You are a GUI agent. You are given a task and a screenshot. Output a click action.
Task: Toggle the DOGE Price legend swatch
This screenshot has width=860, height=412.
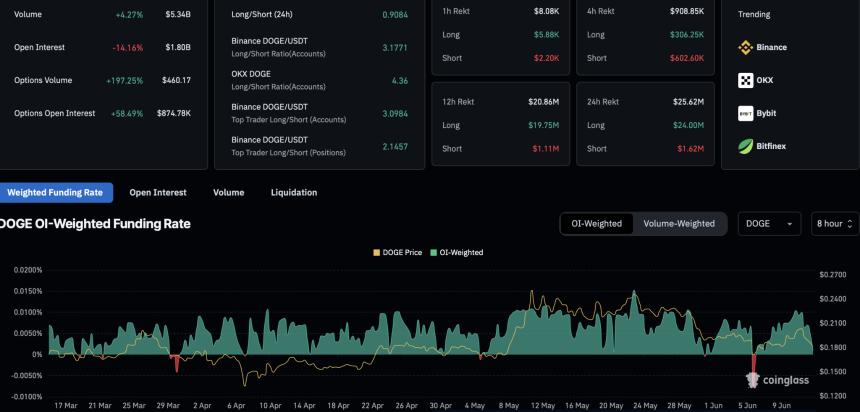[x=376, y=253]
